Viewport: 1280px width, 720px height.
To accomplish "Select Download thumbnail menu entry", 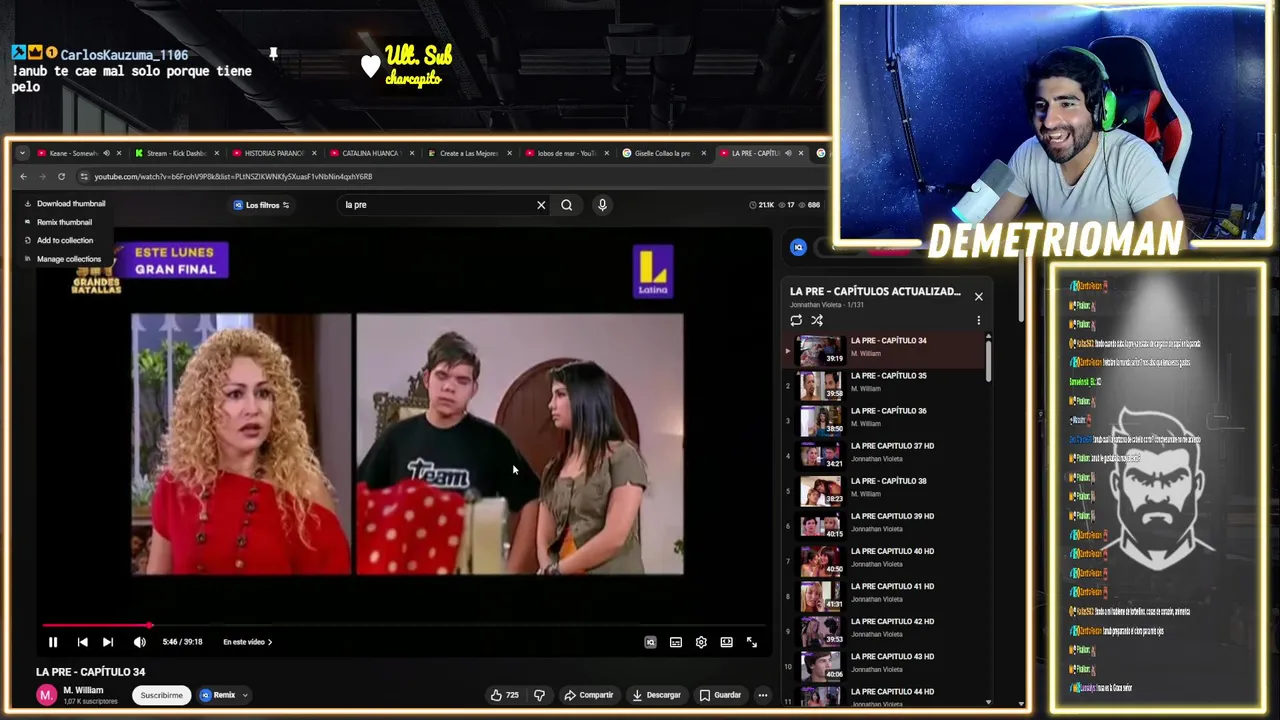I will (65, 204).
